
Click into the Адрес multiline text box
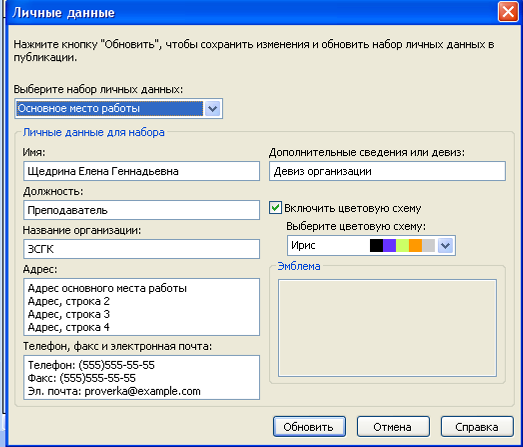point(141,307)
